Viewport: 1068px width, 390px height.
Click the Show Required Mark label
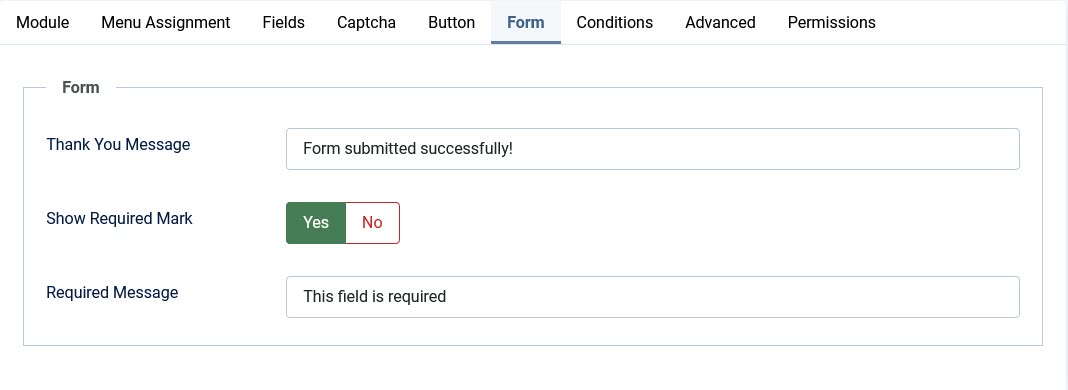[119, 218]
